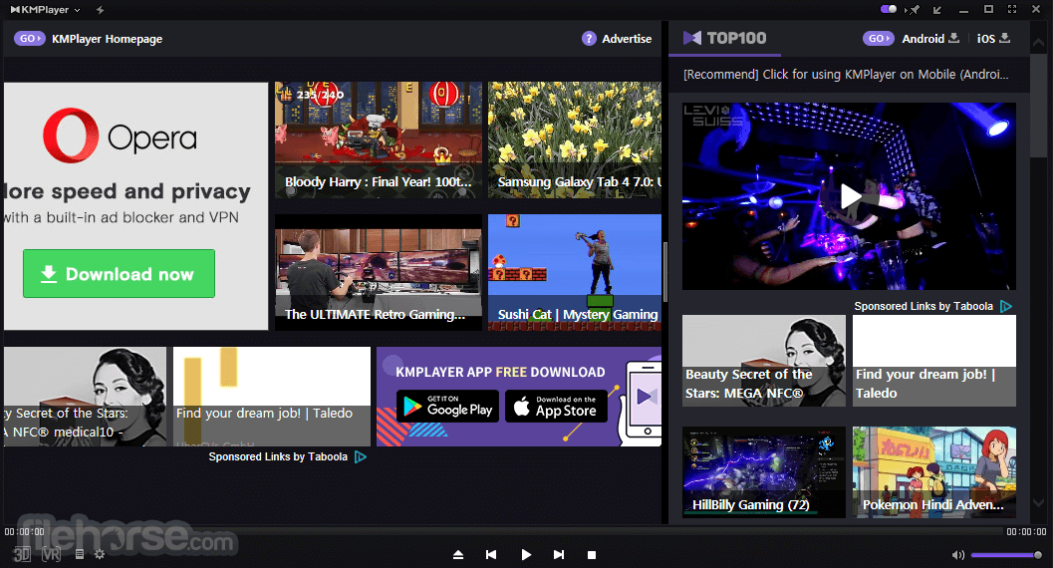Click the elapsed time 00:00:00 at left

[24, 532]
